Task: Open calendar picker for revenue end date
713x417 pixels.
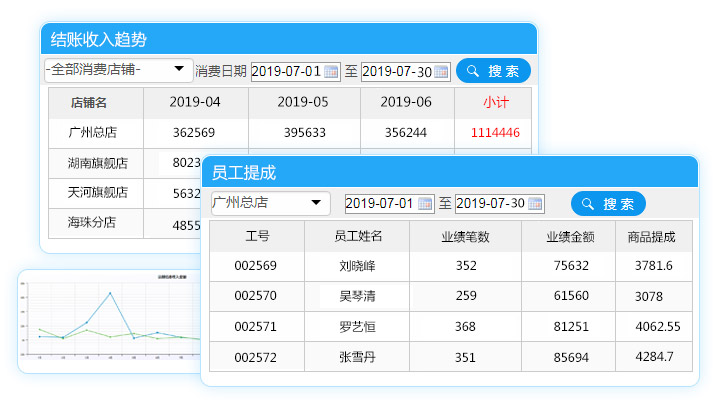Action: (x=442, y=71)
